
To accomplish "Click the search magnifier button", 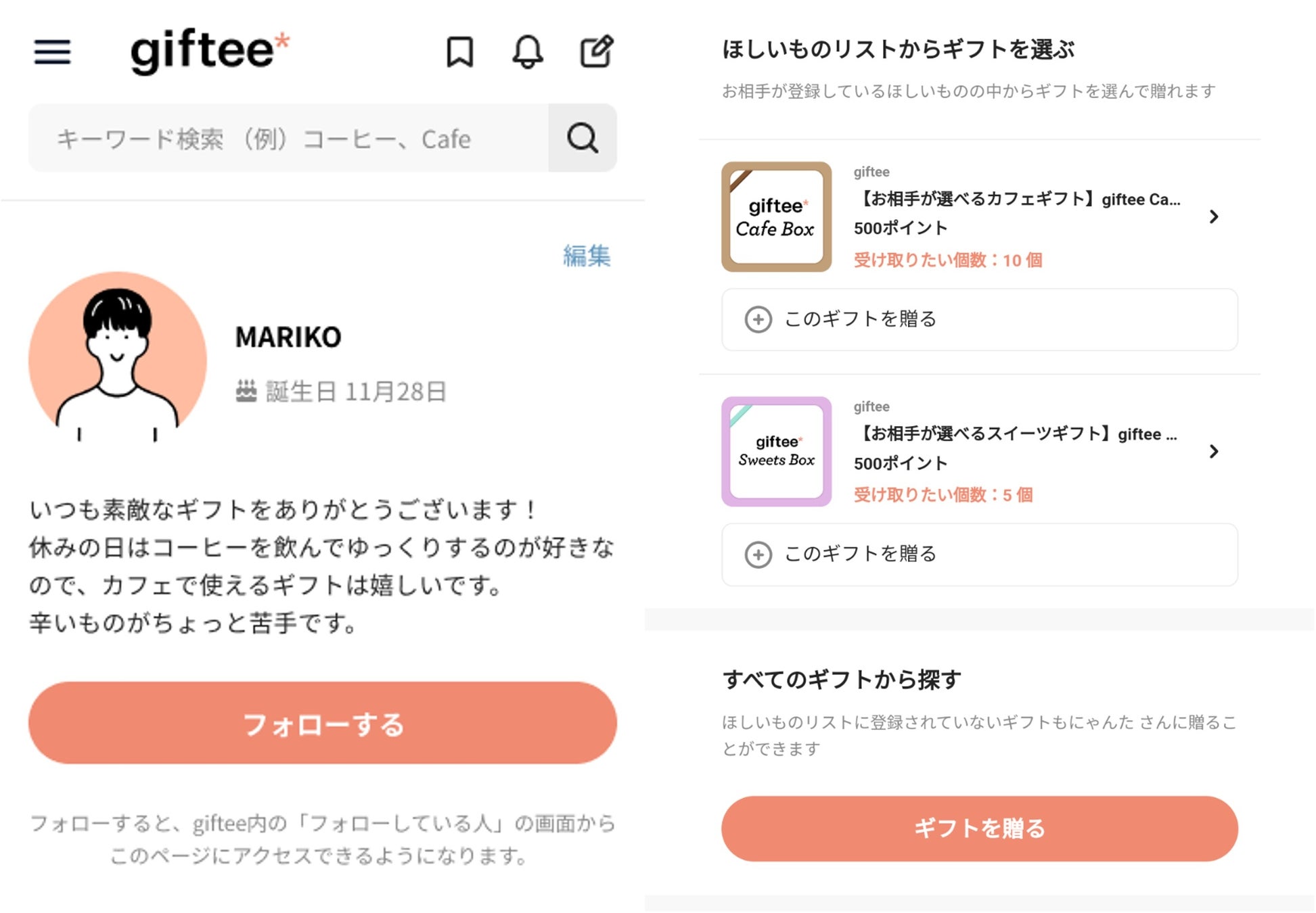I will tap(582, 138).
